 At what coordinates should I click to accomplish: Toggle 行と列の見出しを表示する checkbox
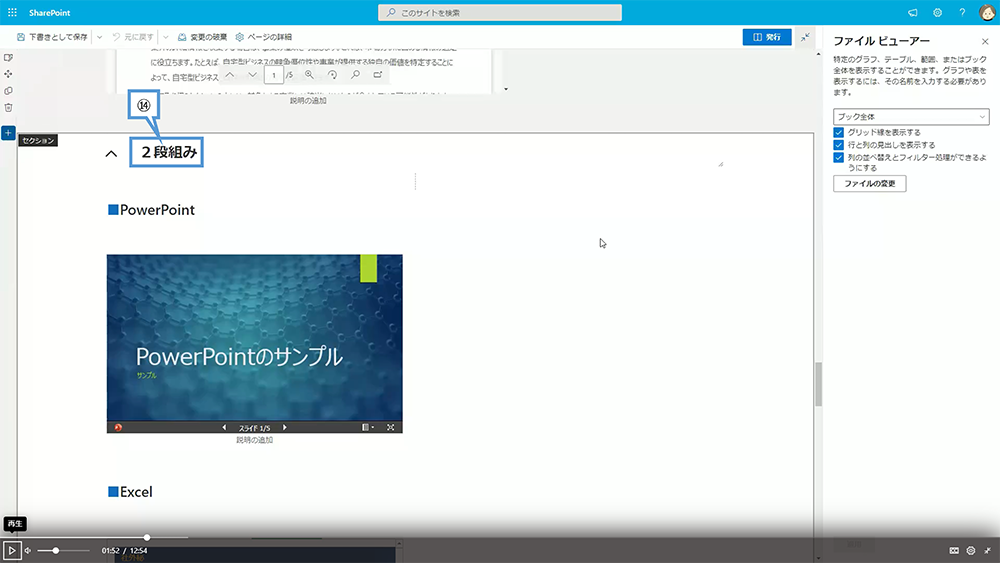(x=839, y=145)
